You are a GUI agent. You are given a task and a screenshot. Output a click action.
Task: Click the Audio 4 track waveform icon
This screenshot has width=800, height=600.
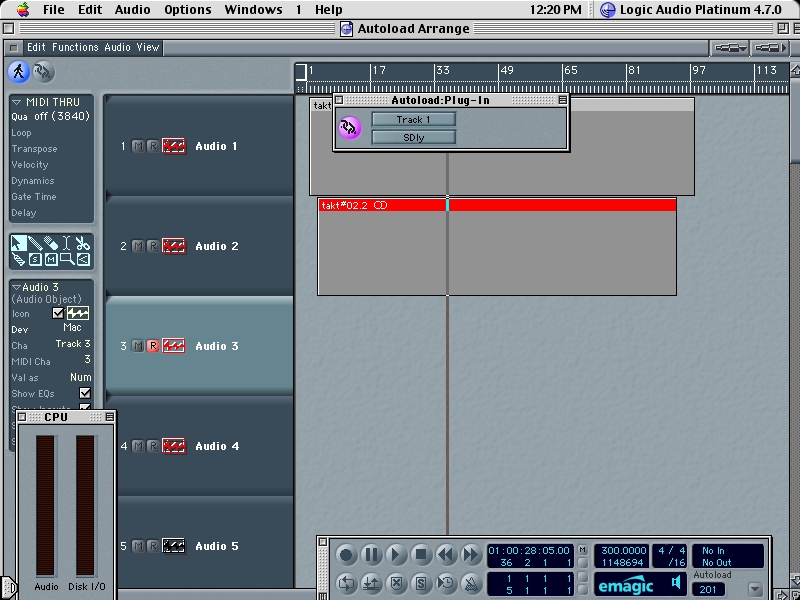point(173,446)
